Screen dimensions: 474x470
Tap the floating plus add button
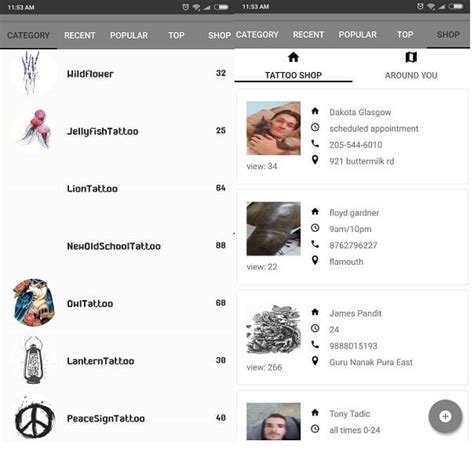[x=445, y=416]
